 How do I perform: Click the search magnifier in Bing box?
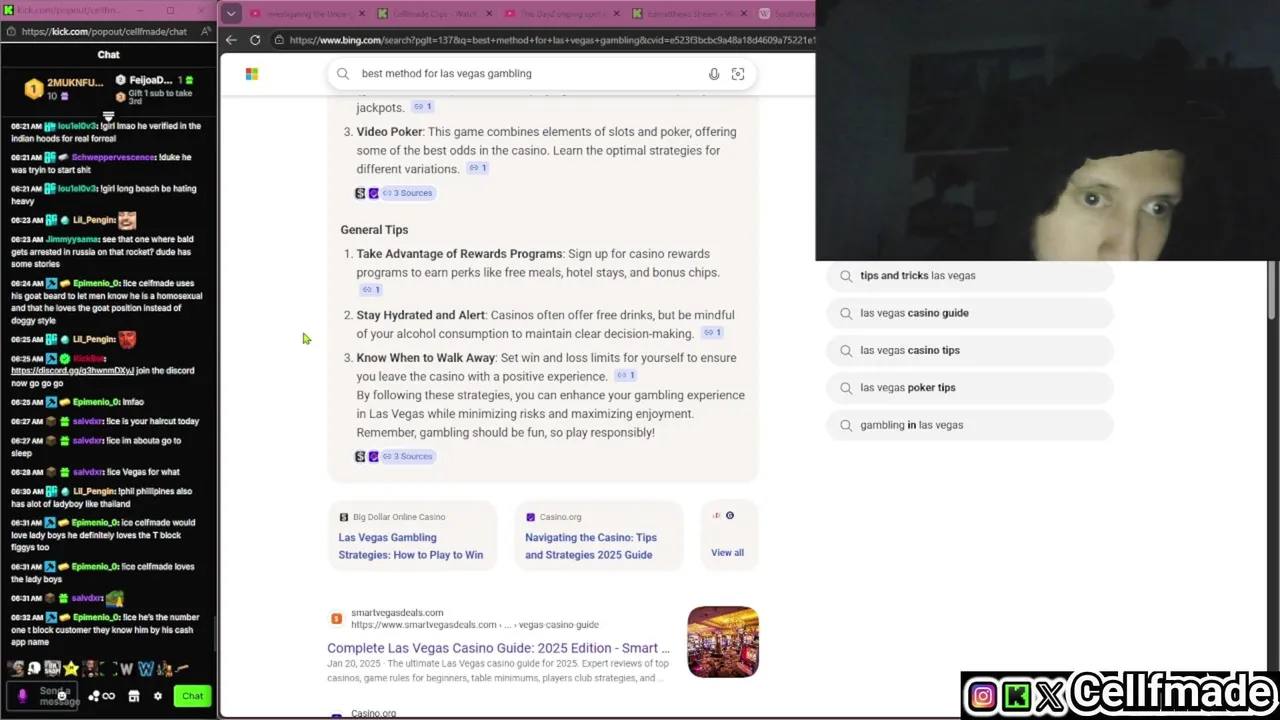343,74
